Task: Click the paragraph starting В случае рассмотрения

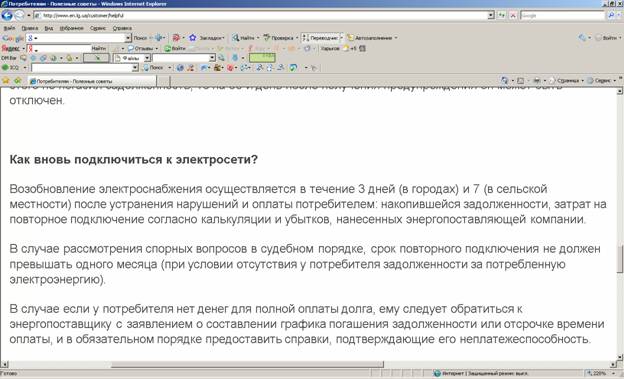Action: point(305,264)
